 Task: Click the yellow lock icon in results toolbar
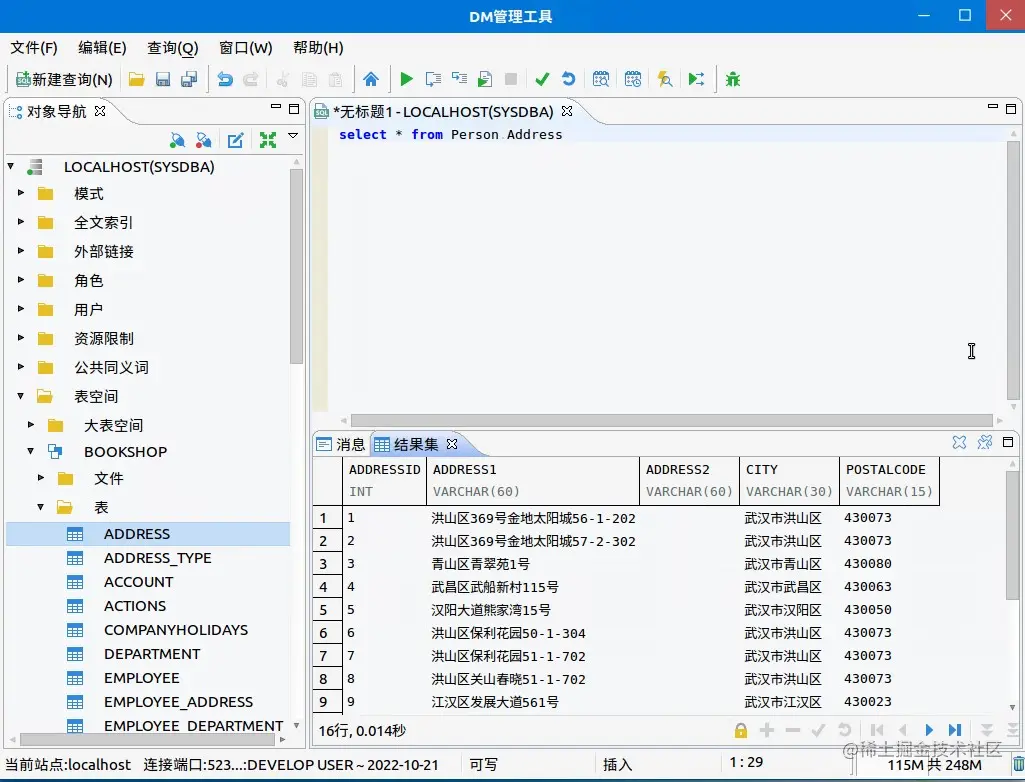pyautogui.click(x=741, y=730)
